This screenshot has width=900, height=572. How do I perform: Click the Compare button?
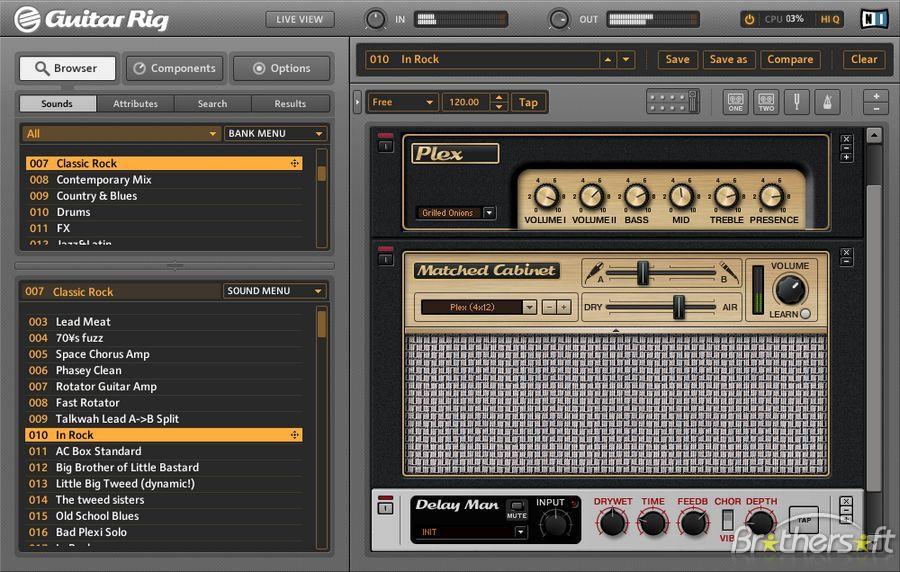click(x=790, y=59)
